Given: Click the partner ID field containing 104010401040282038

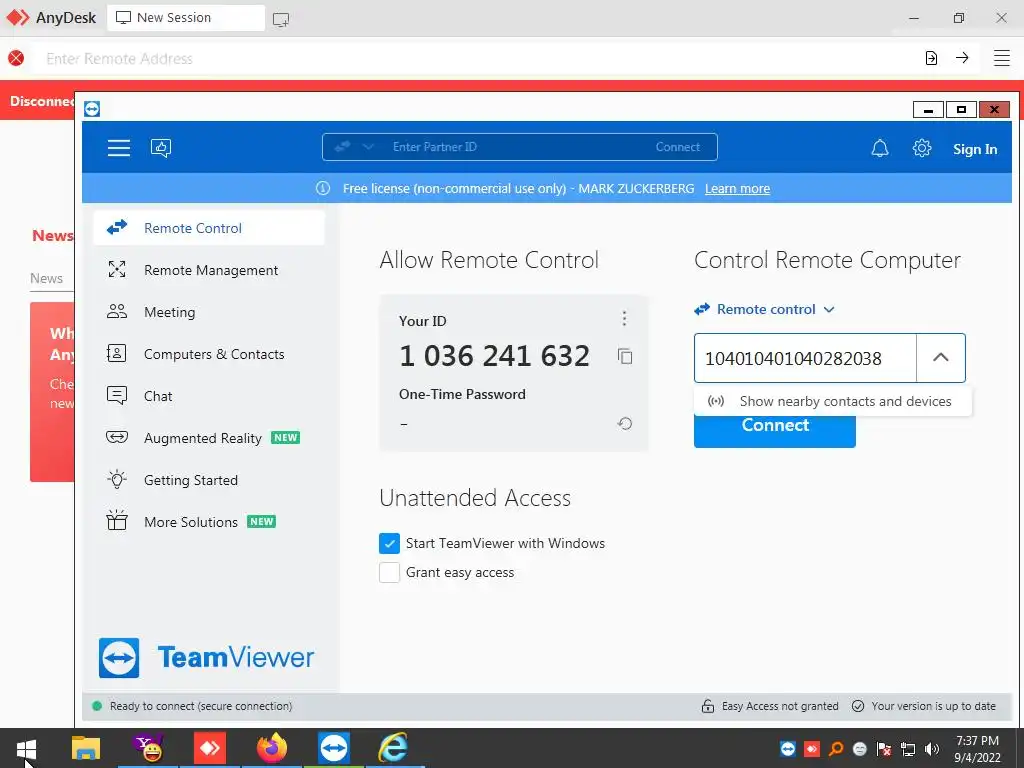Looking at the screenshot, I should click(805, 358).
